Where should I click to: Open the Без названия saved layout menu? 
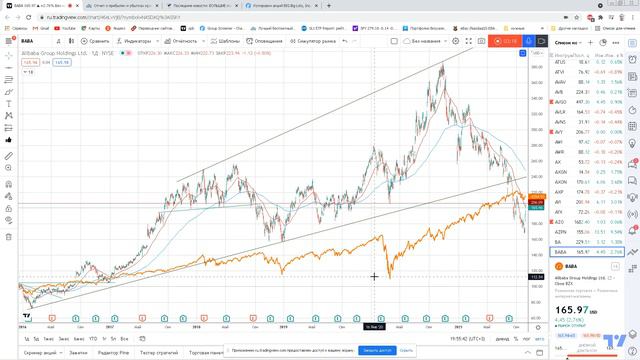click(424, 41)
